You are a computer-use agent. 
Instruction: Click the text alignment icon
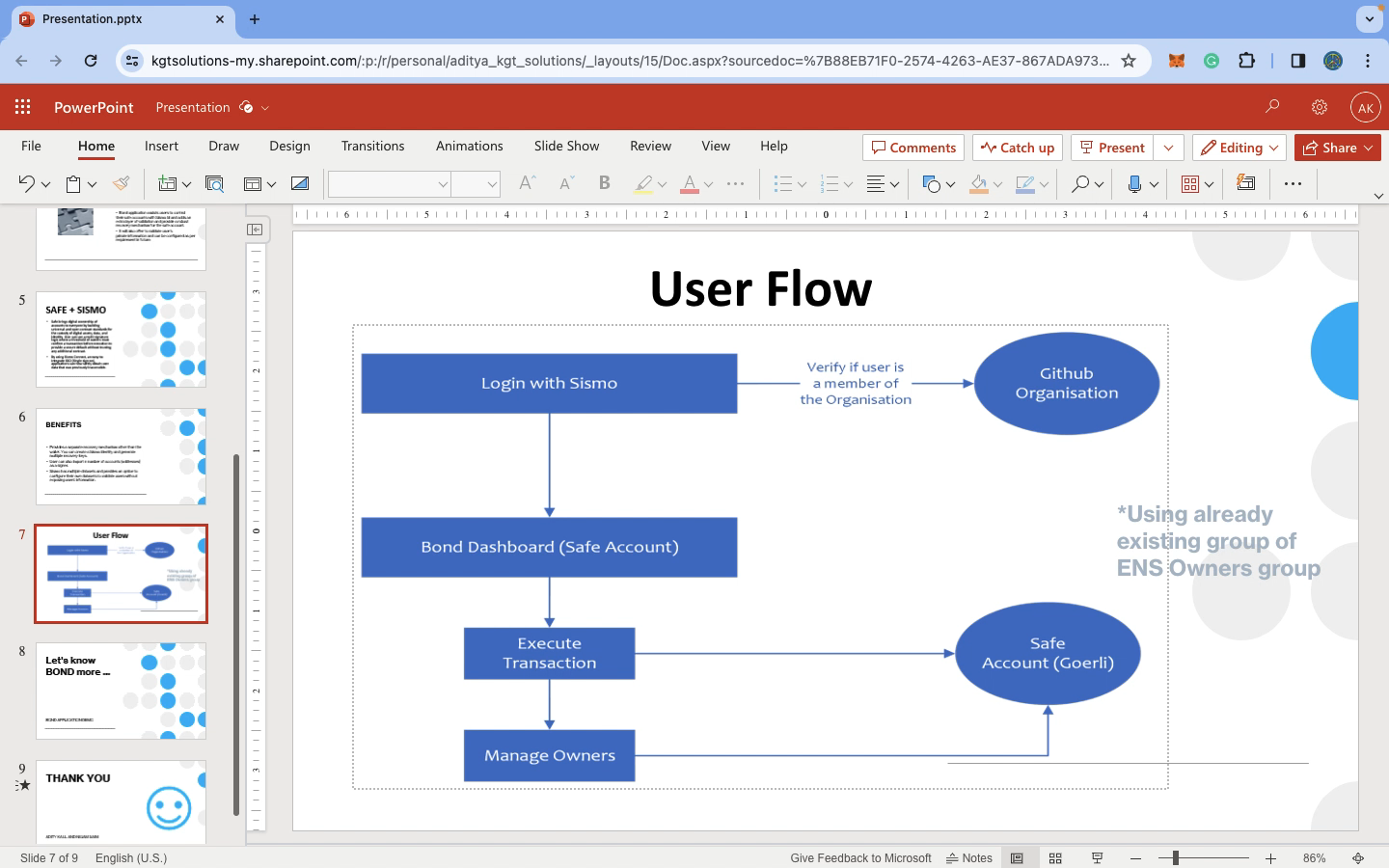click(876, 183)
